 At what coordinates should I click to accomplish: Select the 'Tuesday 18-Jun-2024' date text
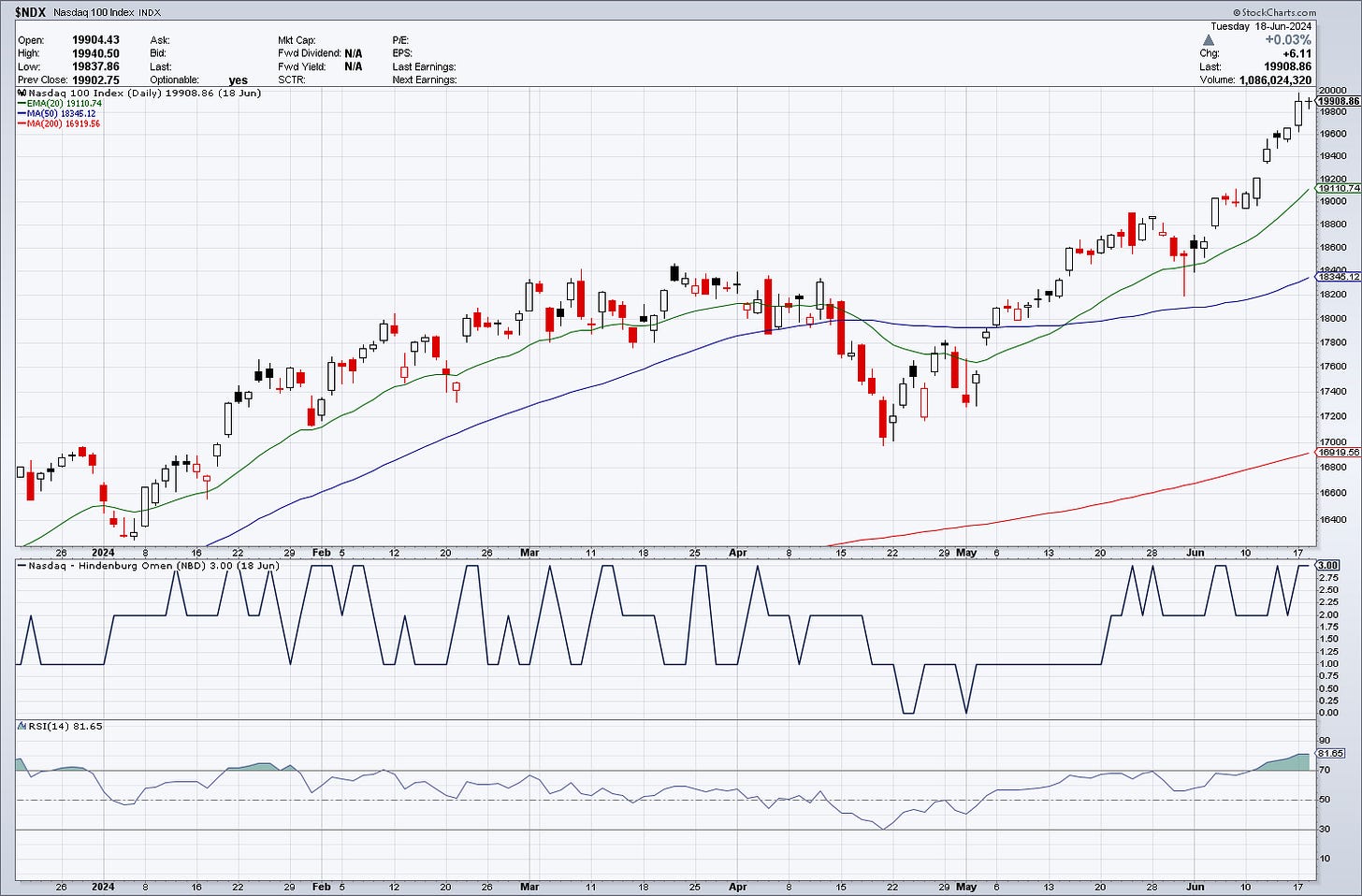click(1262, 26)
